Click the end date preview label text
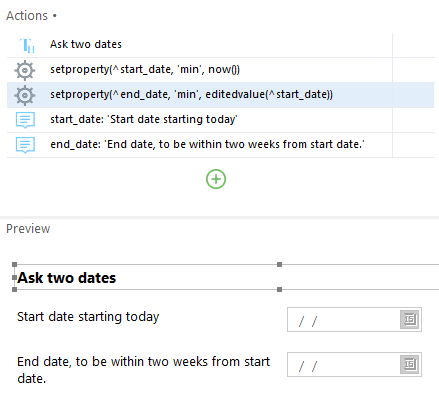This screenshot has width=439, height=404. [x=143, y=370]
